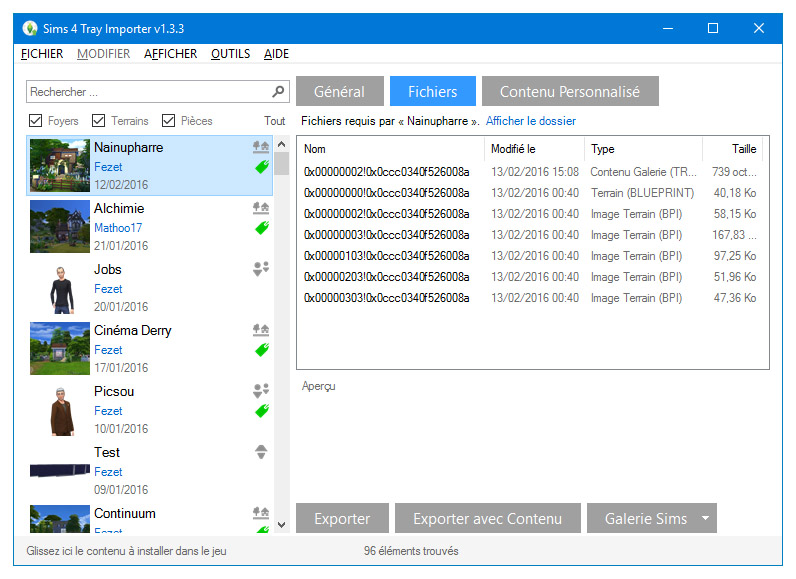
Task: Click the Continuum entry title
Action: pos(125,513)
